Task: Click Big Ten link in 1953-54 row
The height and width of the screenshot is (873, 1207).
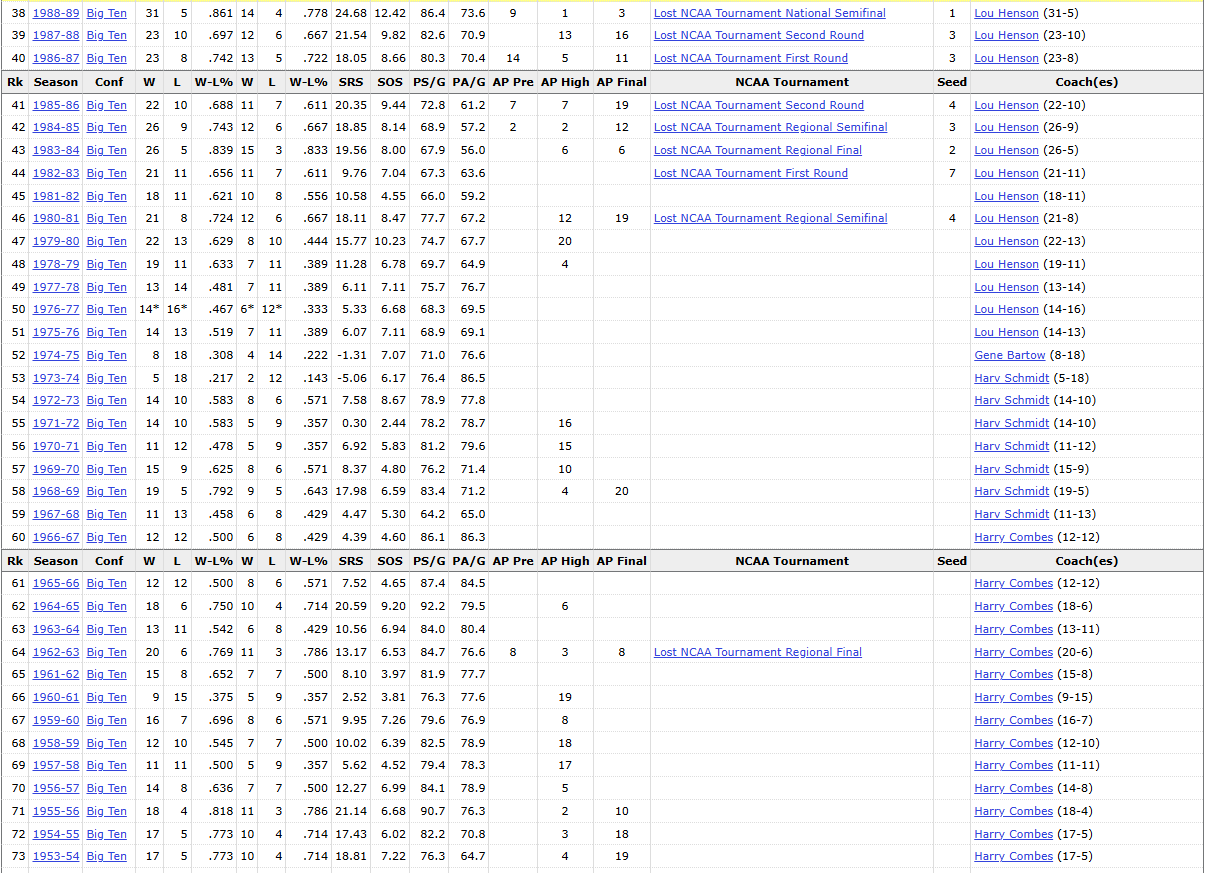Action: coord(106,856)
